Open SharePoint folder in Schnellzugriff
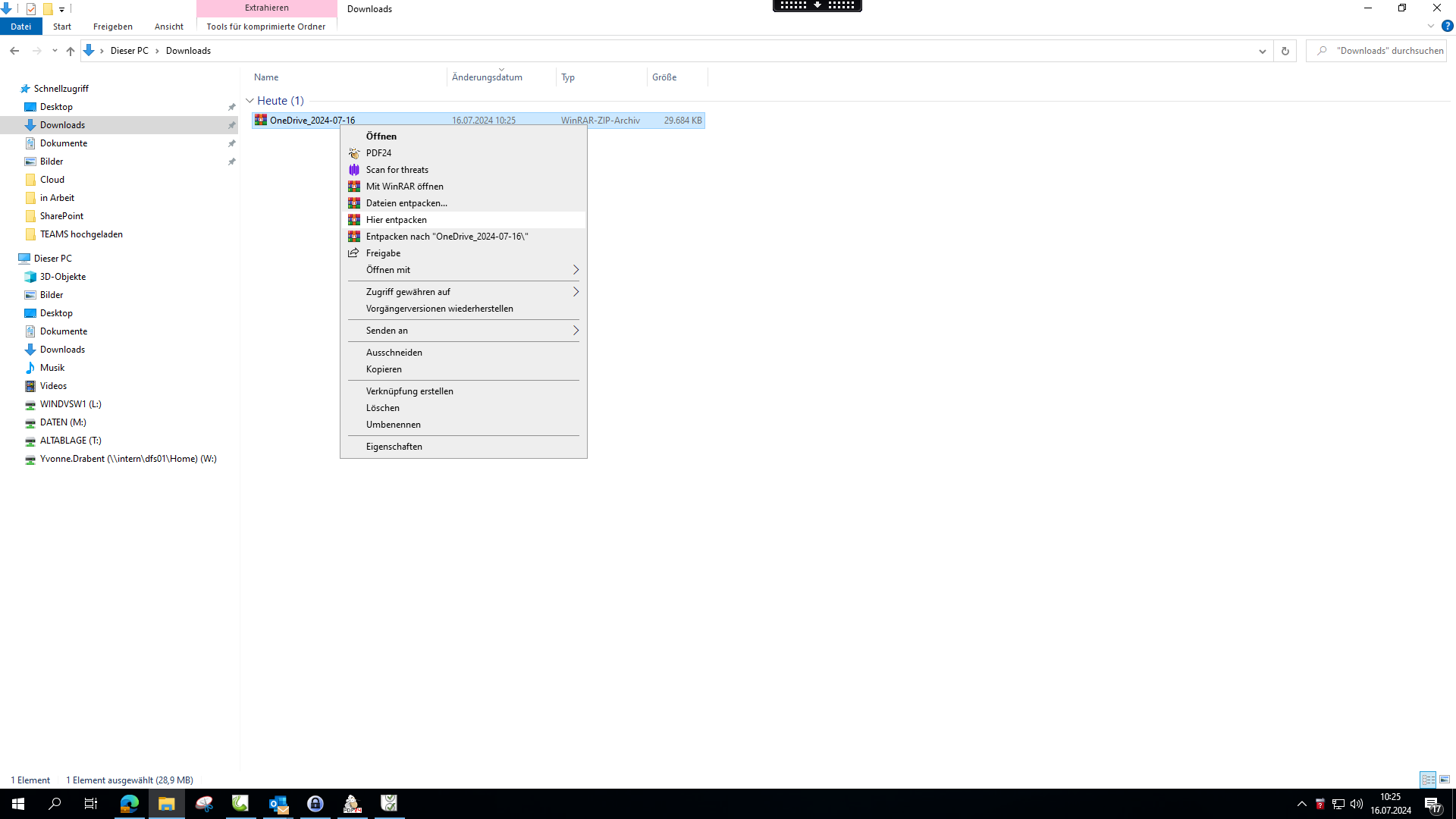 [61, 216]
